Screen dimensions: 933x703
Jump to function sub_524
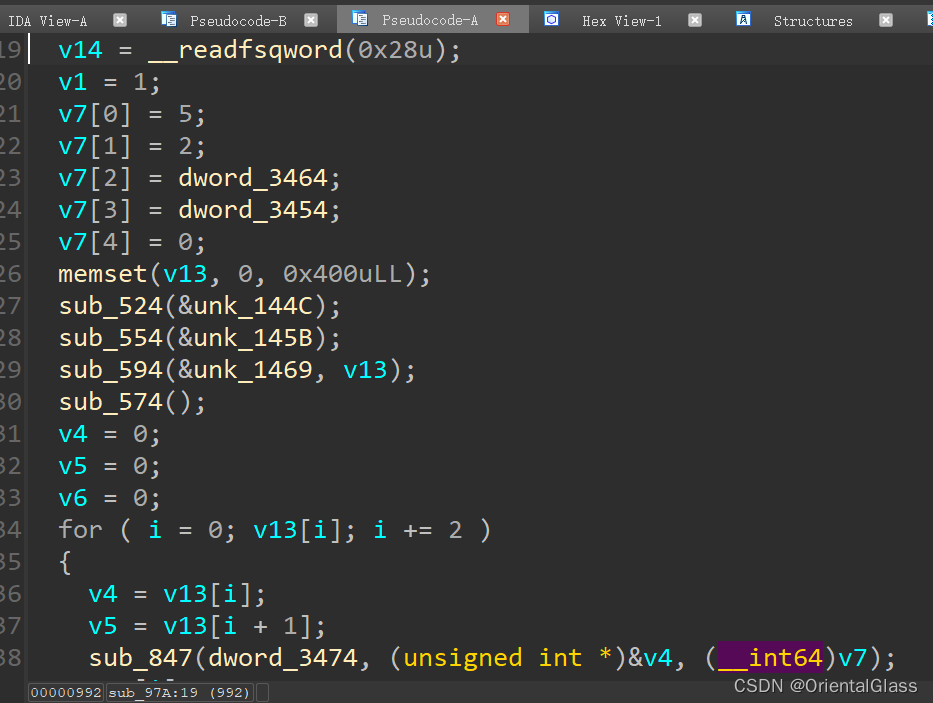[111, 306]
